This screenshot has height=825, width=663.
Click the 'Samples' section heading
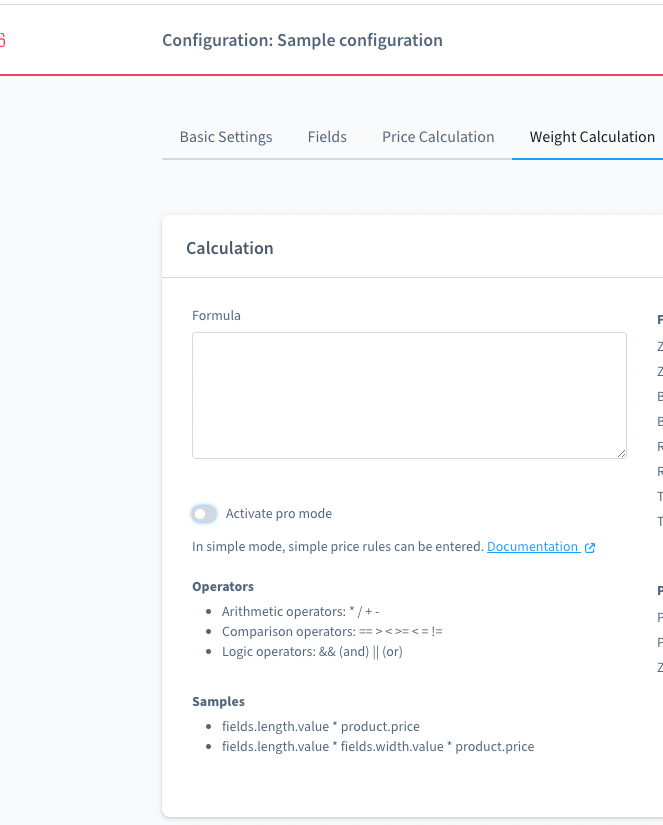(x=218, y=702)
